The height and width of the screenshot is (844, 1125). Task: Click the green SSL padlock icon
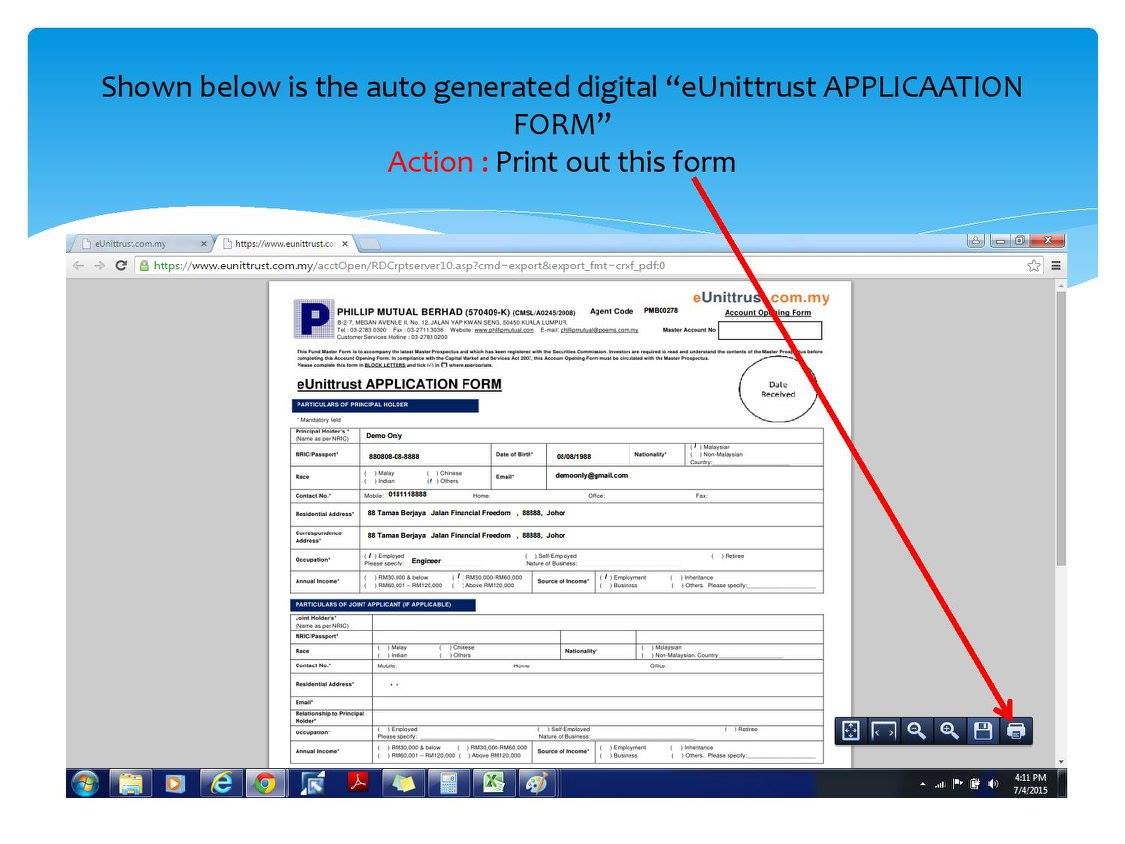(144, 266)
